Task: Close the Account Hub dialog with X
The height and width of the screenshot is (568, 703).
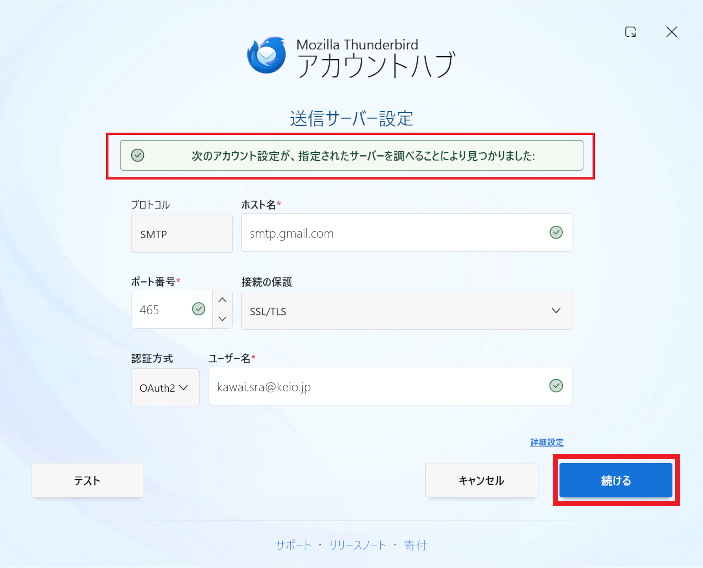Action: click(672, 32)
